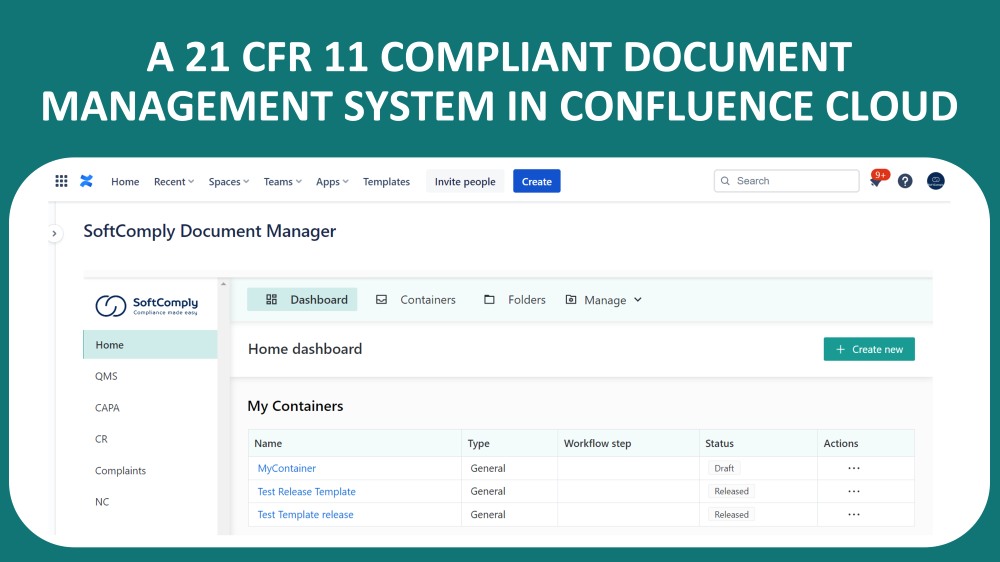
Task: Click the search magnifier icon
Action: [725, 181]
